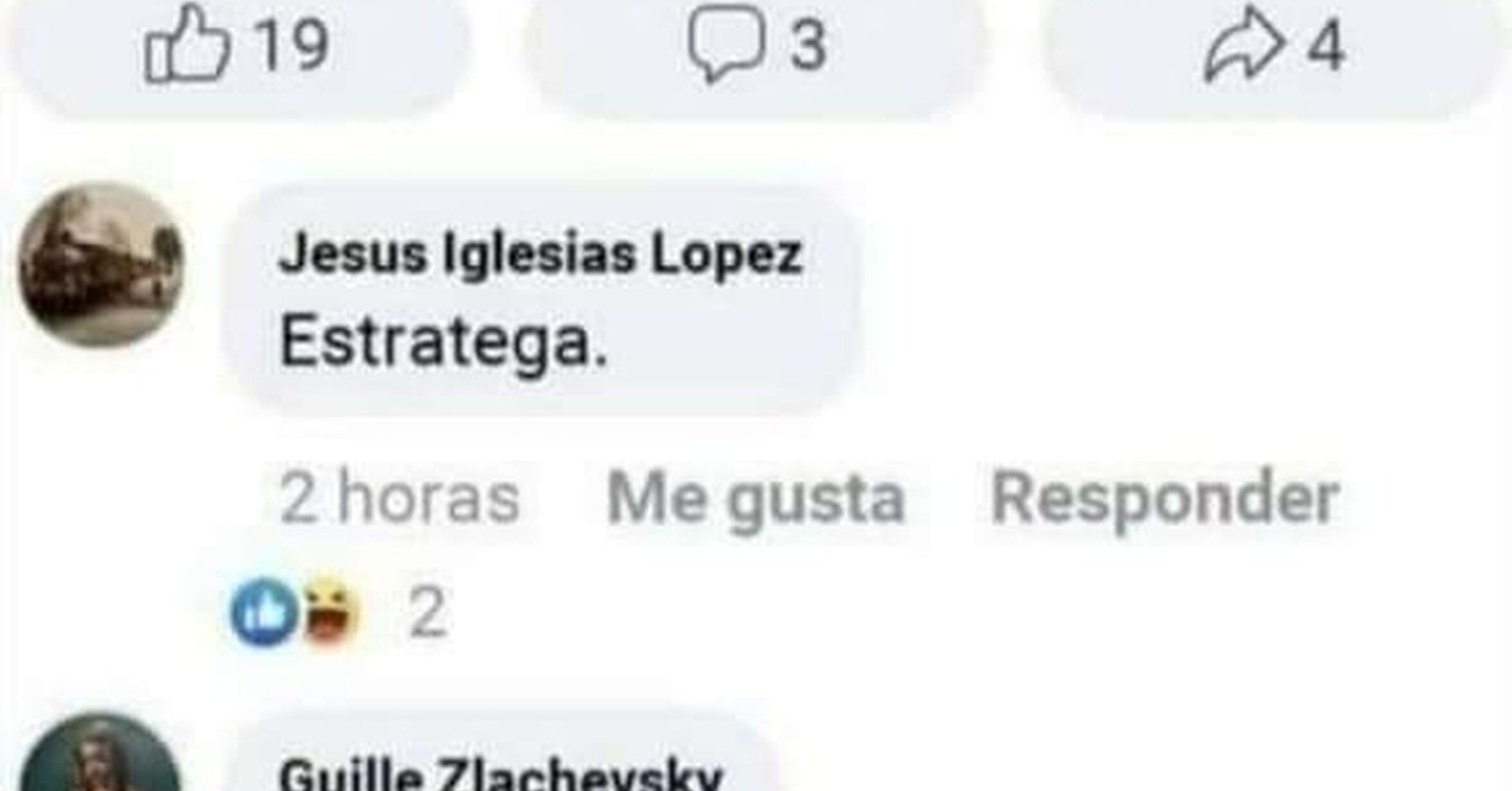
Task: Click the 3 comments count
Action: coord(808,44)
